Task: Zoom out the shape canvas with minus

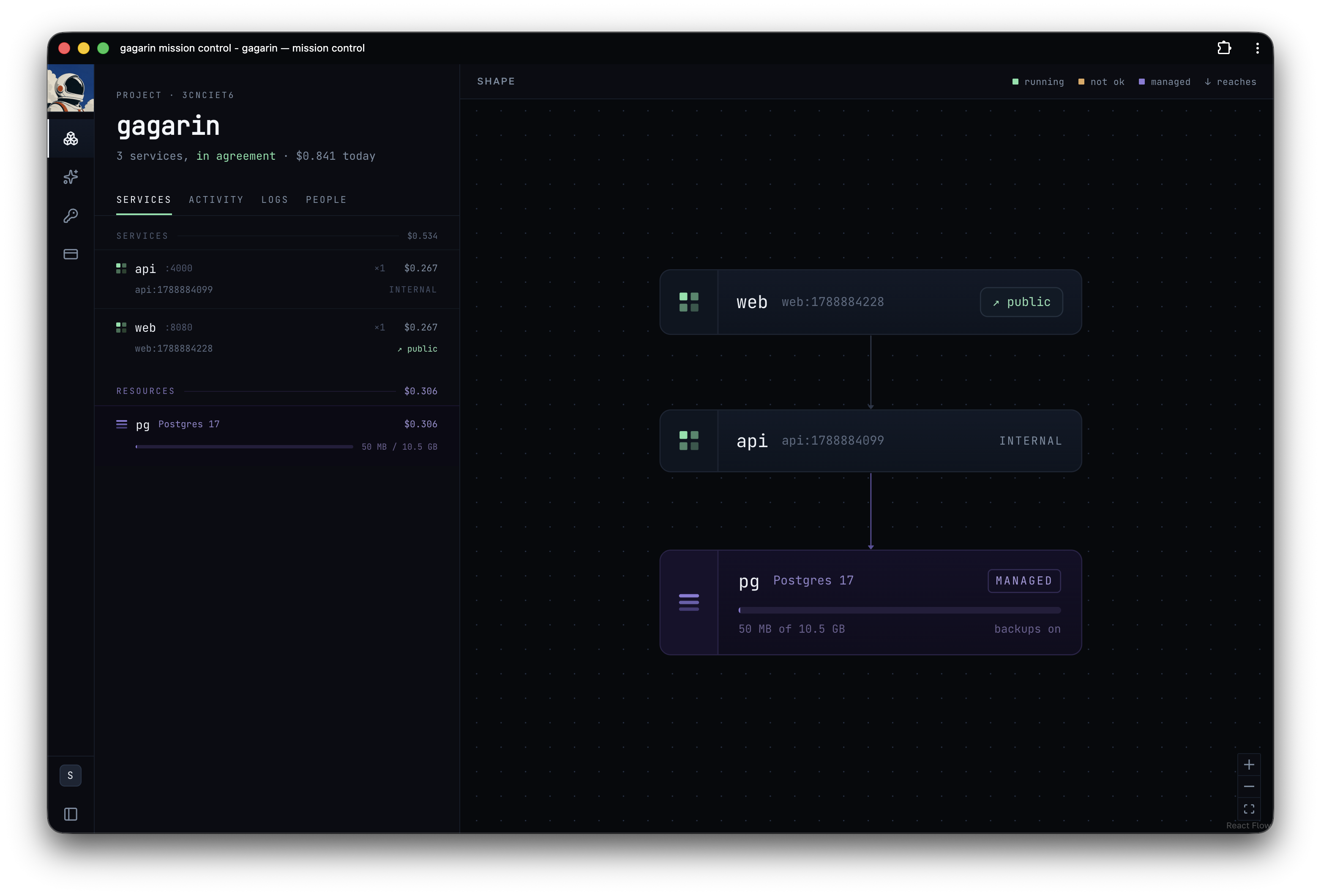Action: point(1249,786)
